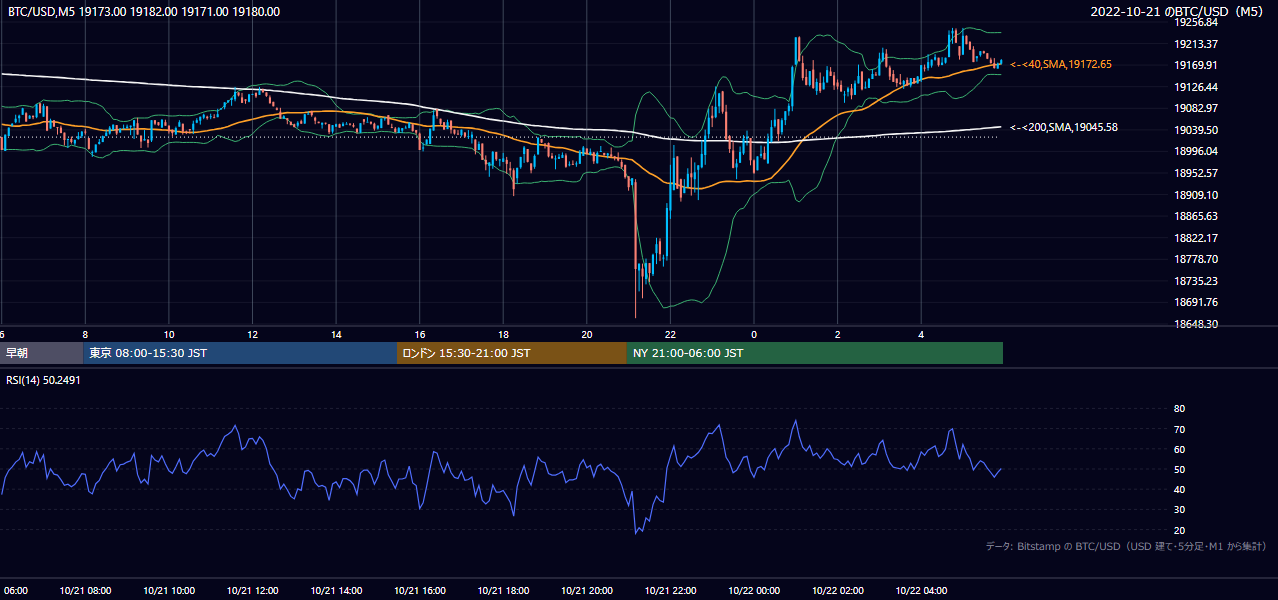Click the NY 21:00-06:00 JST session bar
The width and height of the screenshot is (1278, 600).
click(x=815, y=353)
